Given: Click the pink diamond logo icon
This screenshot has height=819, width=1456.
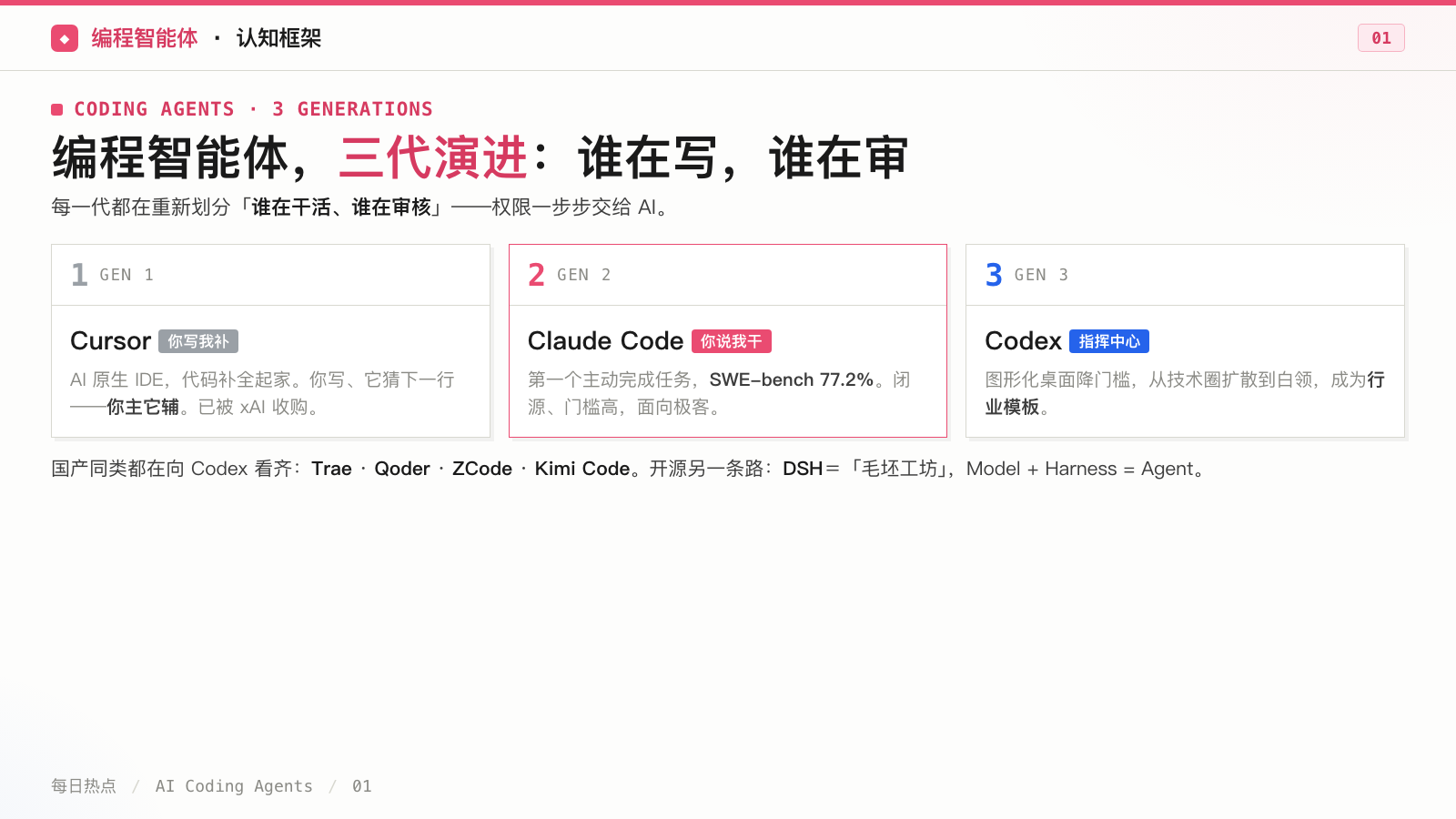Looking at the screenshot, I should (x=65, y=38).
